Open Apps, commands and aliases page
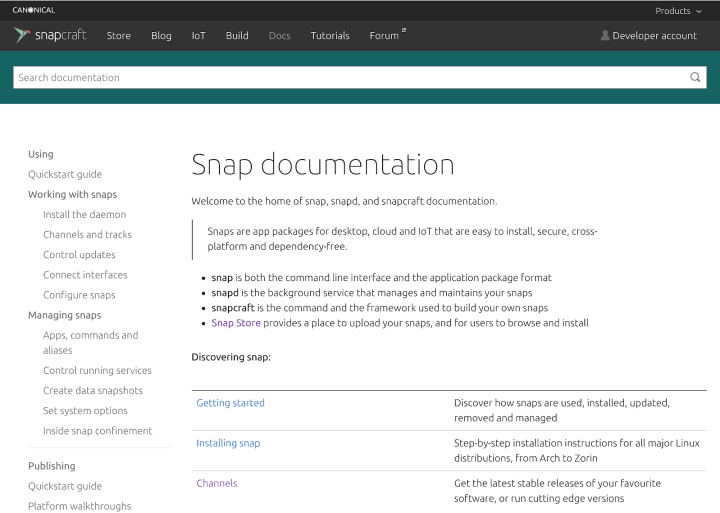The height and width of the screenshot is (513, 720). pyautogui.click(x=90, y=343)
